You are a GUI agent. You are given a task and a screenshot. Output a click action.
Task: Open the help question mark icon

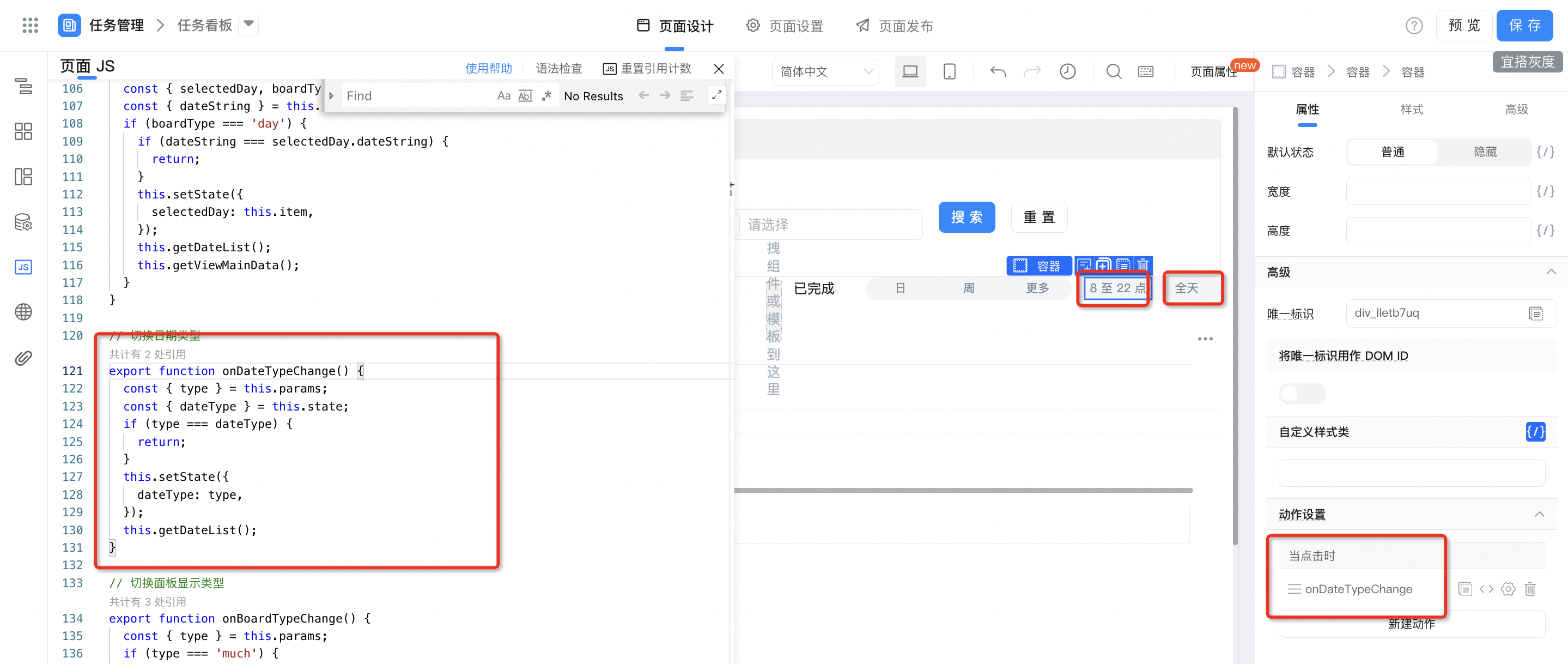tap(1413, 26)
